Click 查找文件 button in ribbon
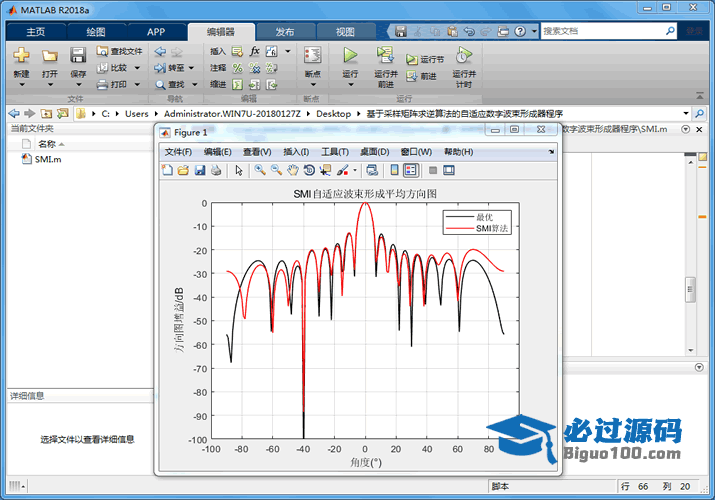This screenshot has height=500, width=715. [x=119, y=51]
